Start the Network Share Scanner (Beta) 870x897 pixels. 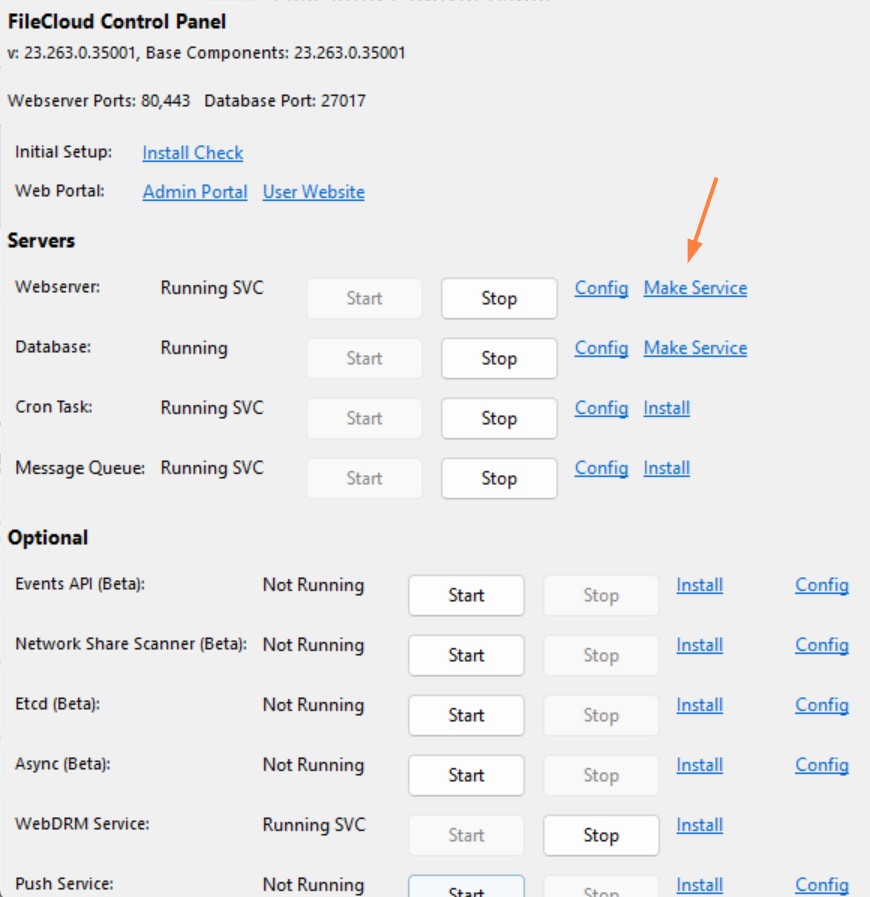tap(466, 656)
